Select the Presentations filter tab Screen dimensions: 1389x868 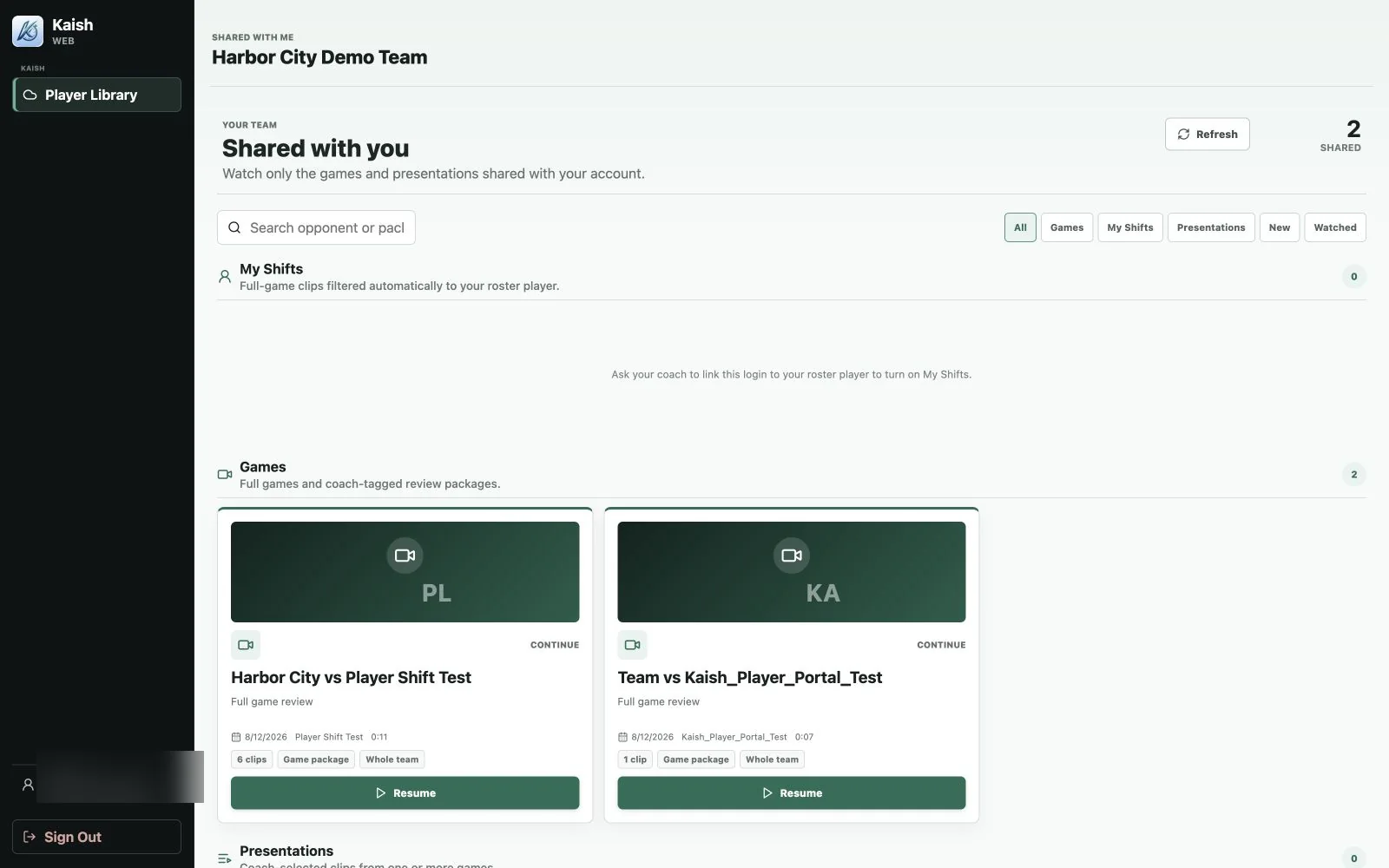click(x=1211, y=227)
